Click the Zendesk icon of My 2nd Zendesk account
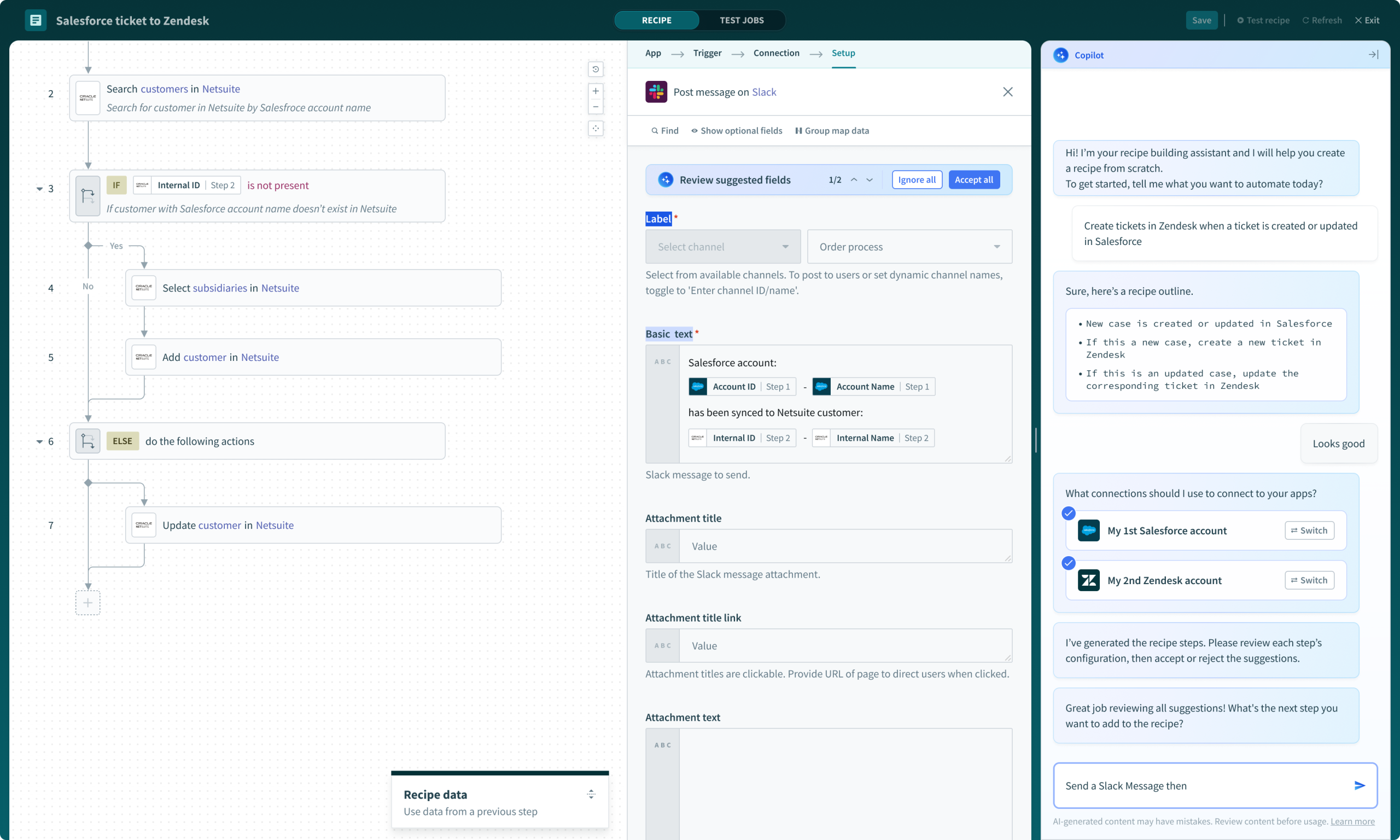The width and height of the screenshot is (1400, 840). [1089, 580]
